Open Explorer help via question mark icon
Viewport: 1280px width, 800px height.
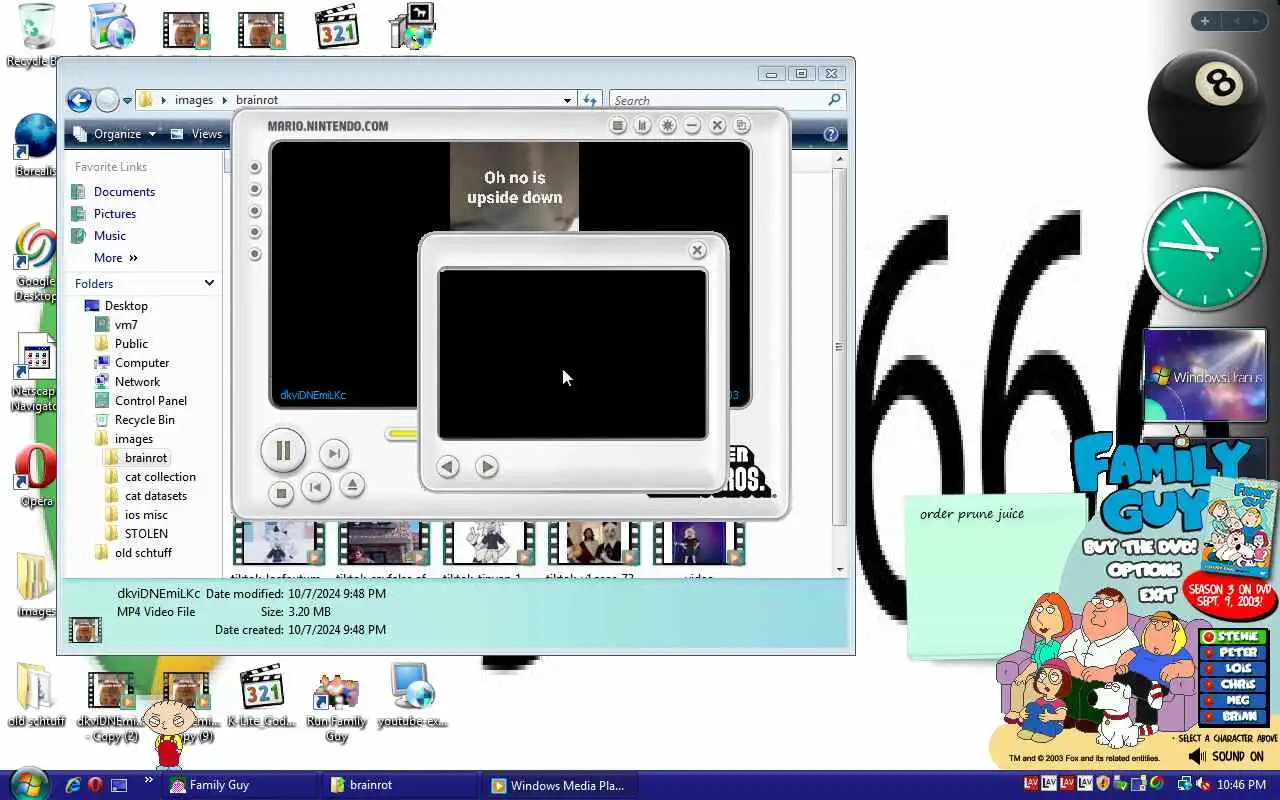point(830,134)
